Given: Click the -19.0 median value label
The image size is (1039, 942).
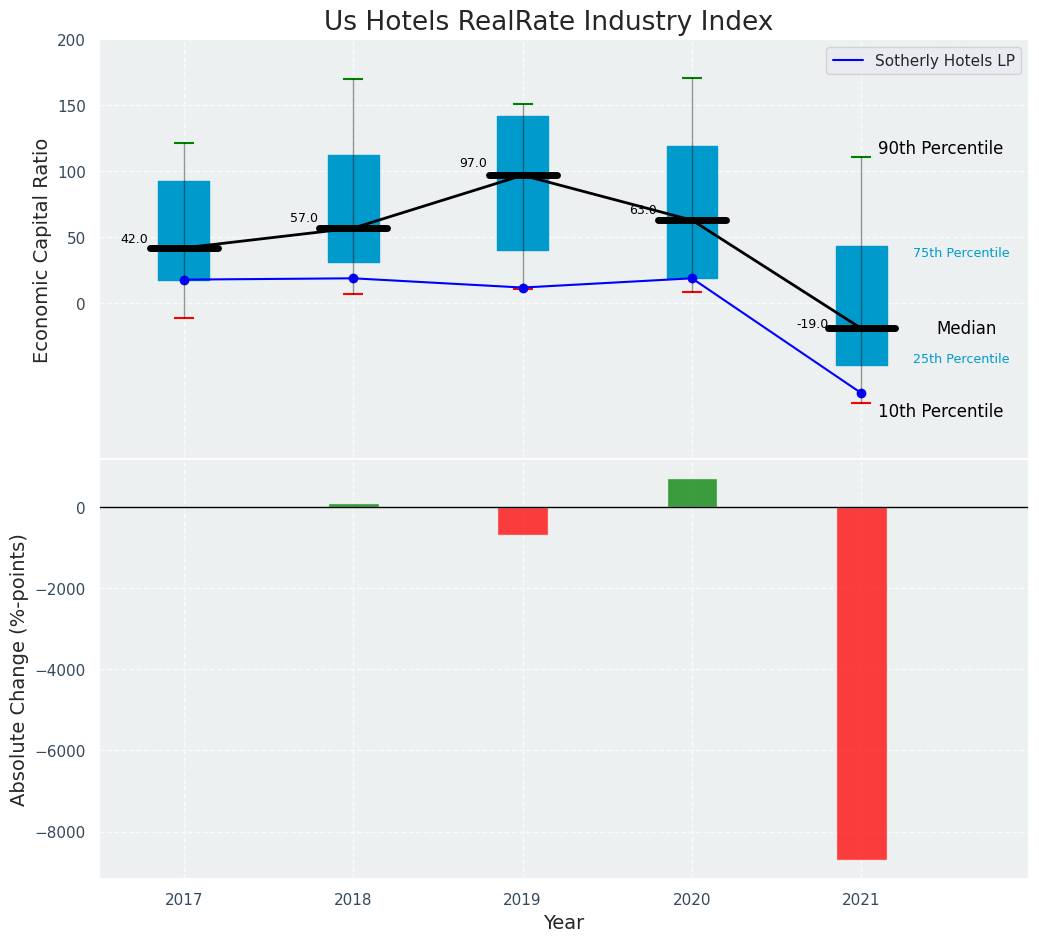Looking at the screenshot, I should [x=812, y=324].
